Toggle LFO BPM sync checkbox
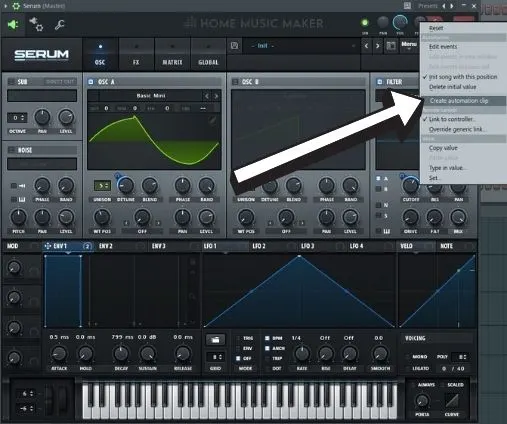Screen dimensions: 507x424 click(267, 338)
